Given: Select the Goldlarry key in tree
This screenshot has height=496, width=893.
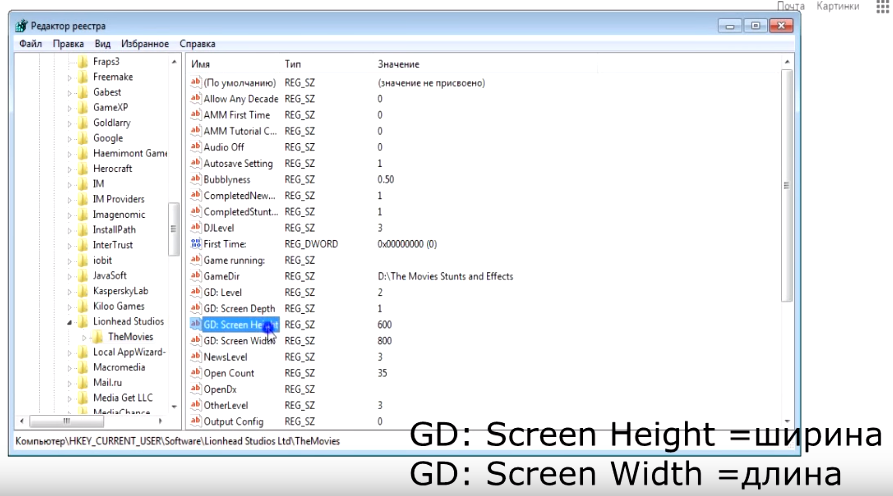Looking at the screenshot, I should pyautogui.click(x=112, y=122).
